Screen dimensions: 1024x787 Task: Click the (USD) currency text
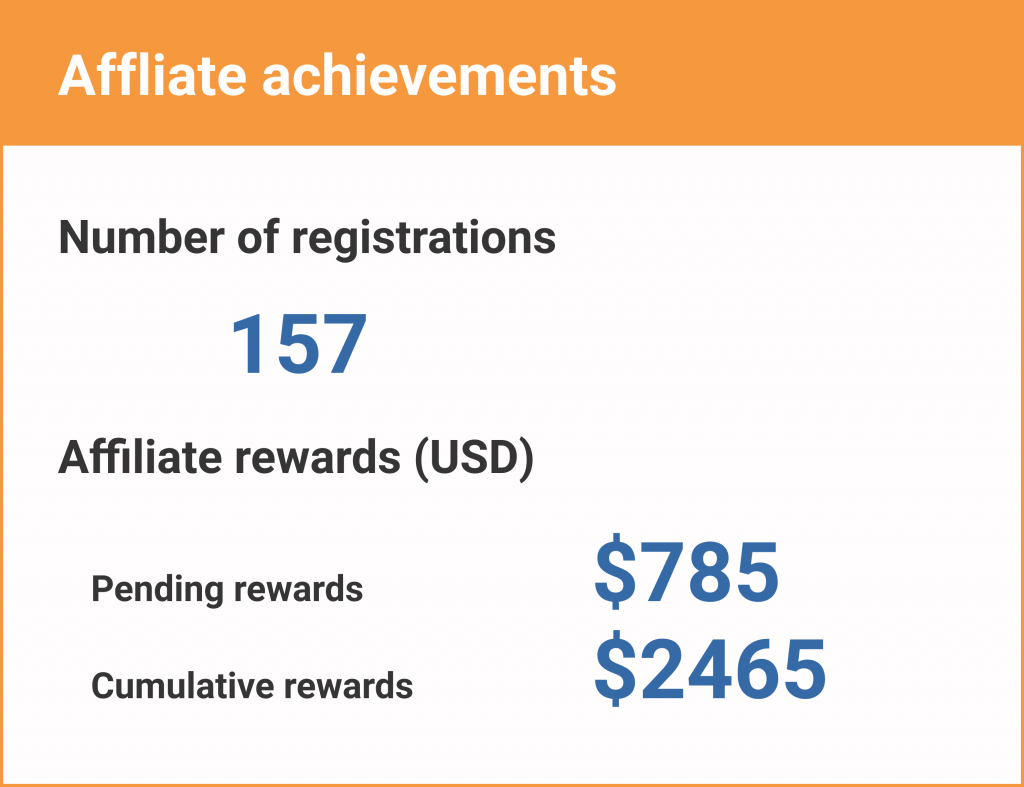[475, 458]
